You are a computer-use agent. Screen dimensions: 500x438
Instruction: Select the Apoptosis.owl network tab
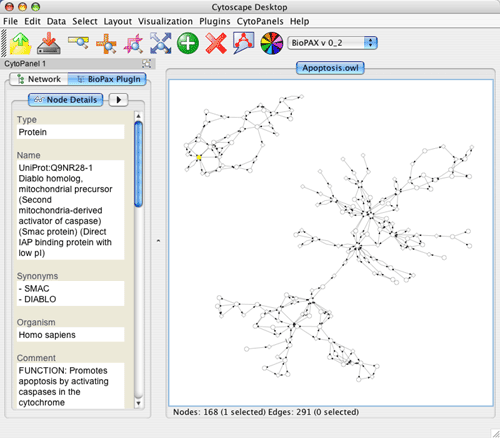click(x=330, y=68)
